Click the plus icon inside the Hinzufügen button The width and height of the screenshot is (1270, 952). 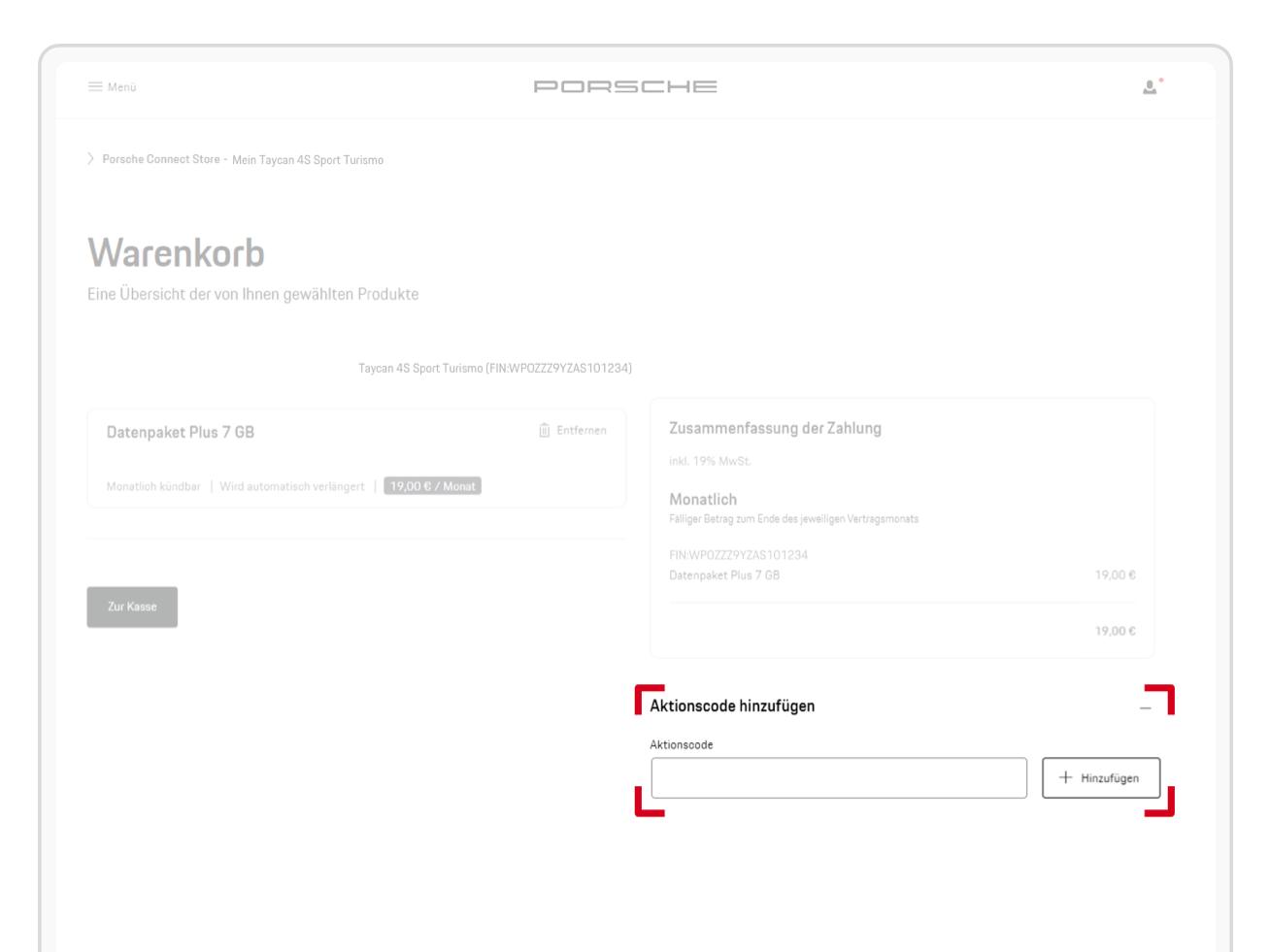pyautogui.click(x=1066, y=777)
